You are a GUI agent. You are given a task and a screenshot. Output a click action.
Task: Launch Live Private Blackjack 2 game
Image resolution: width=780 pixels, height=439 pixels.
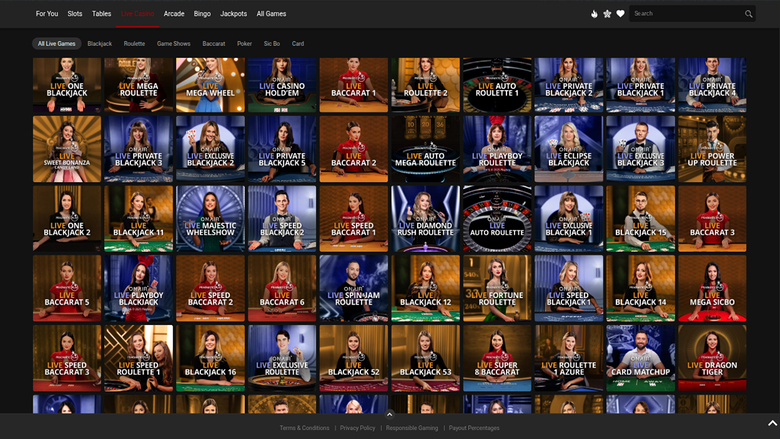(x=569, y=85)
